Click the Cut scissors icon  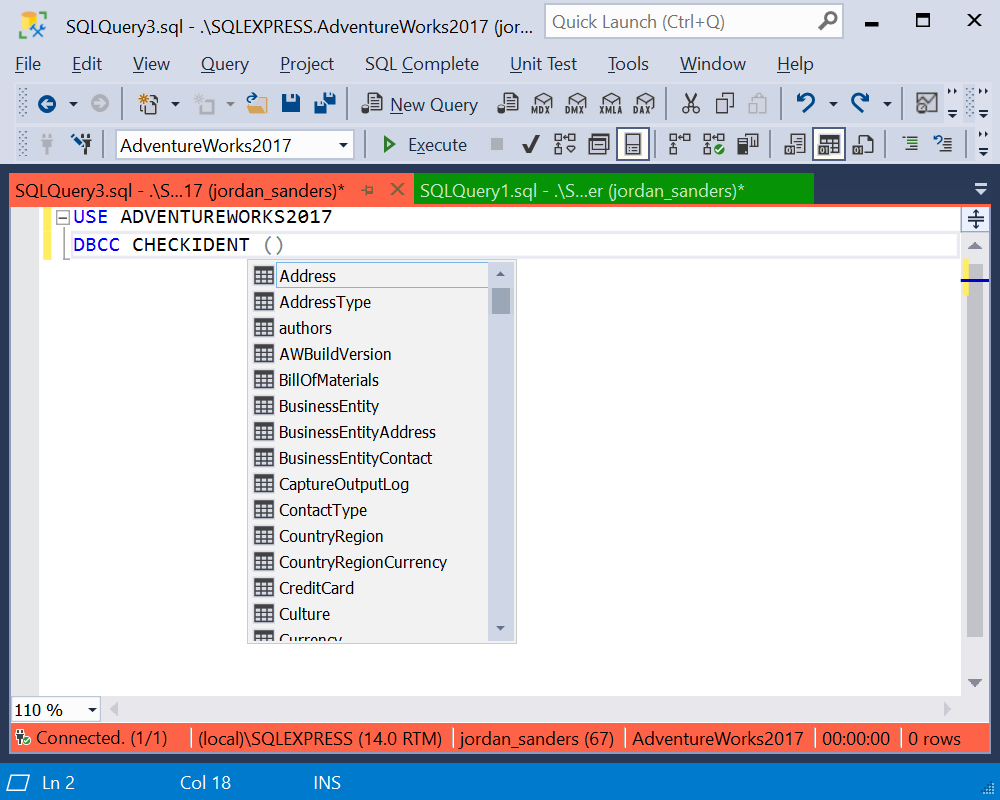(x=690, y=103)
